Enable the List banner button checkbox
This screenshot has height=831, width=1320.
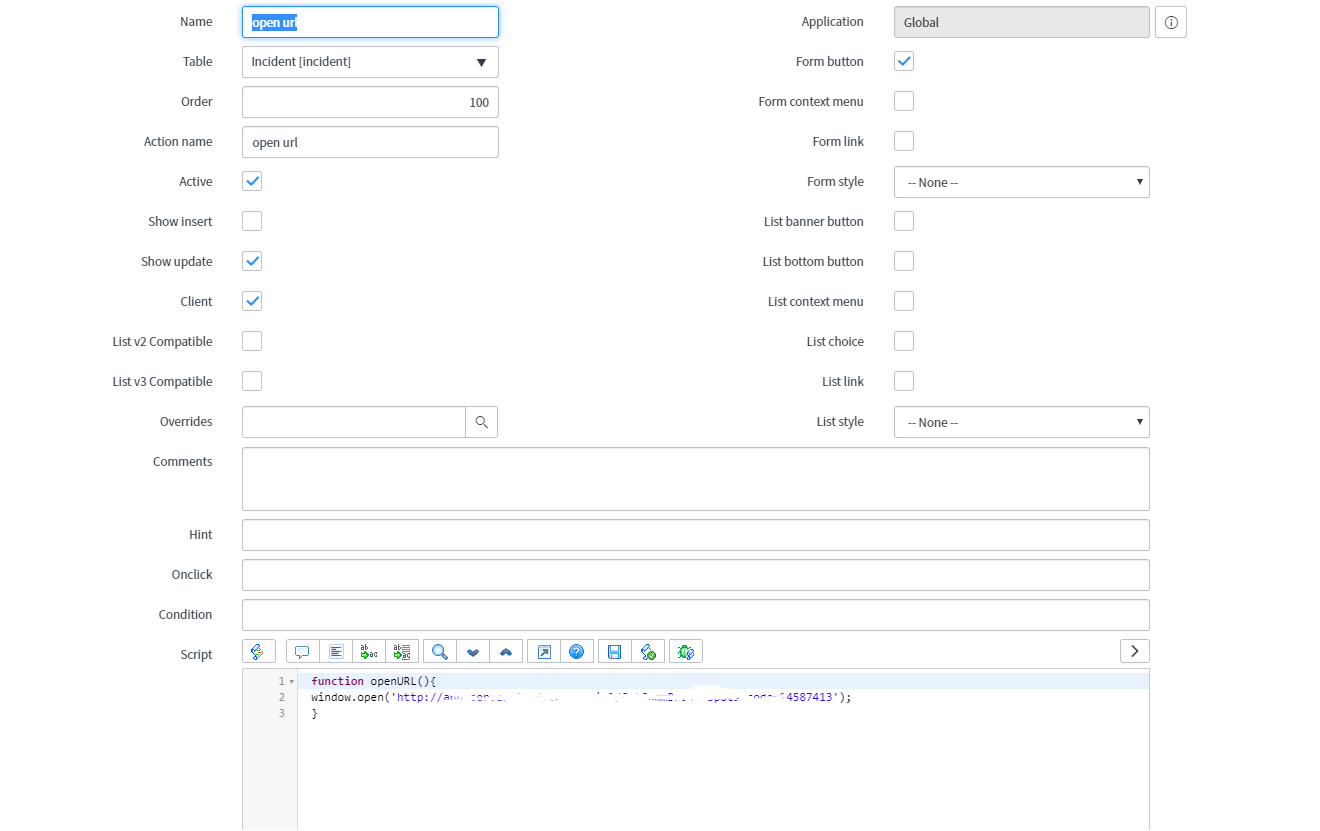[x=904, y=222]
